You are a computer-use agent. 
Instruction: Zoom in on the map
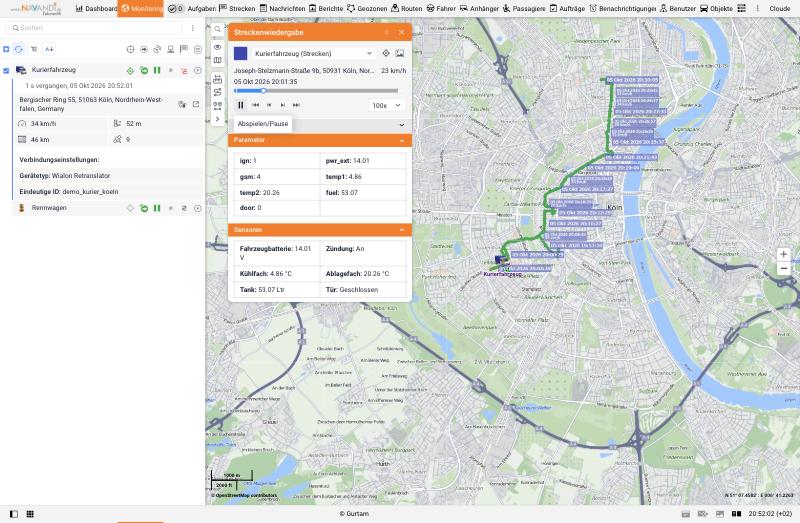click(784, 254)
